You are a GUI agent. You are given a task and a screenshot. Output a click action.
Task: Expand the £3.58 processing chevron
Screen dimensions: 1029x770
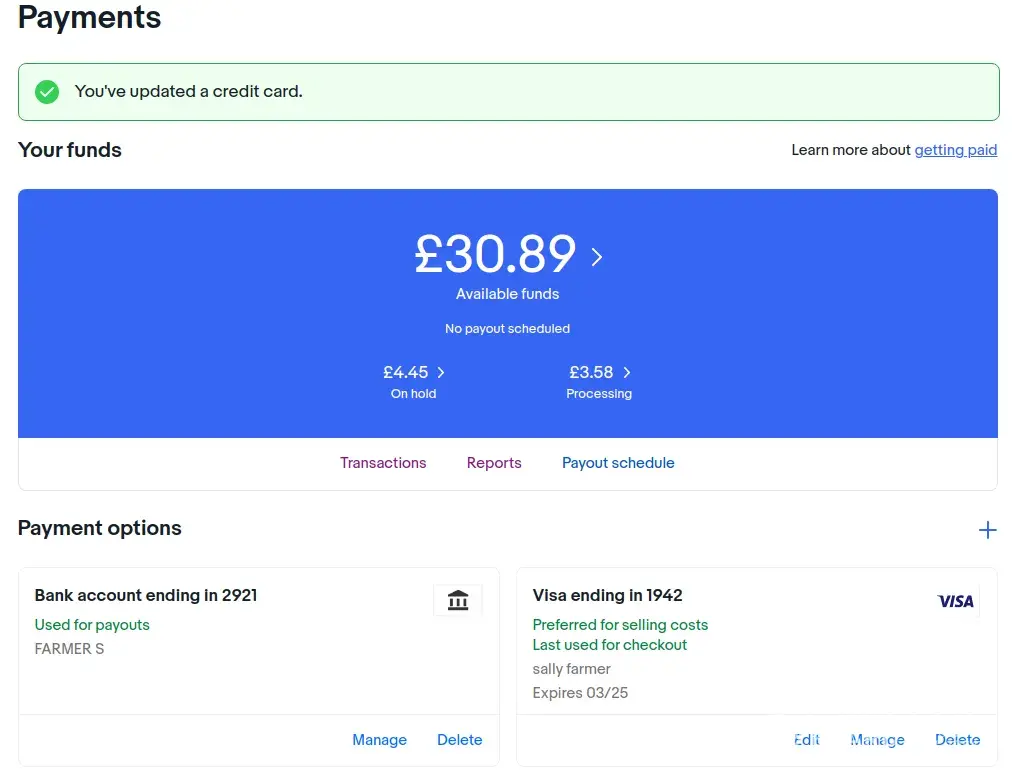point(627,373)
